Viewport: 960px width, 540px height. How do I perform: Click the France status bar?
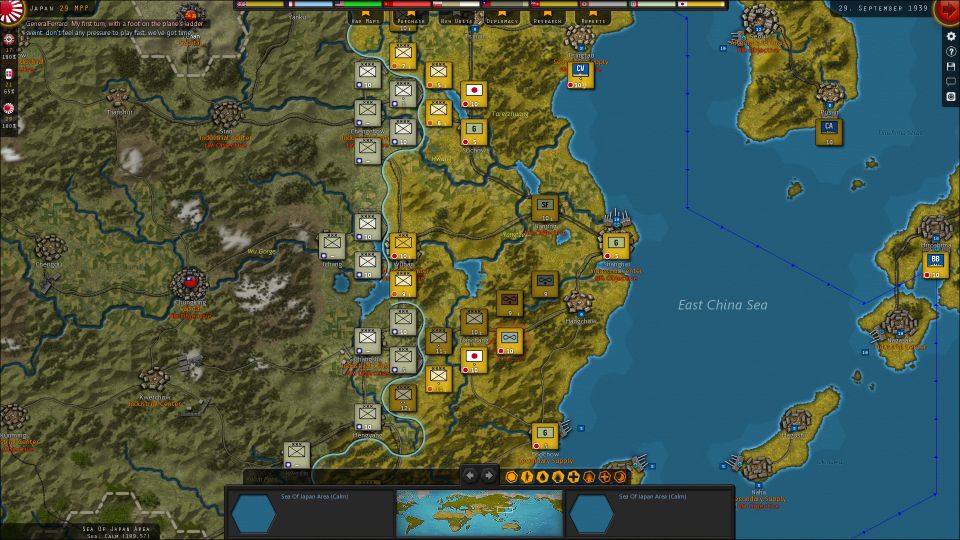point(309,4)
